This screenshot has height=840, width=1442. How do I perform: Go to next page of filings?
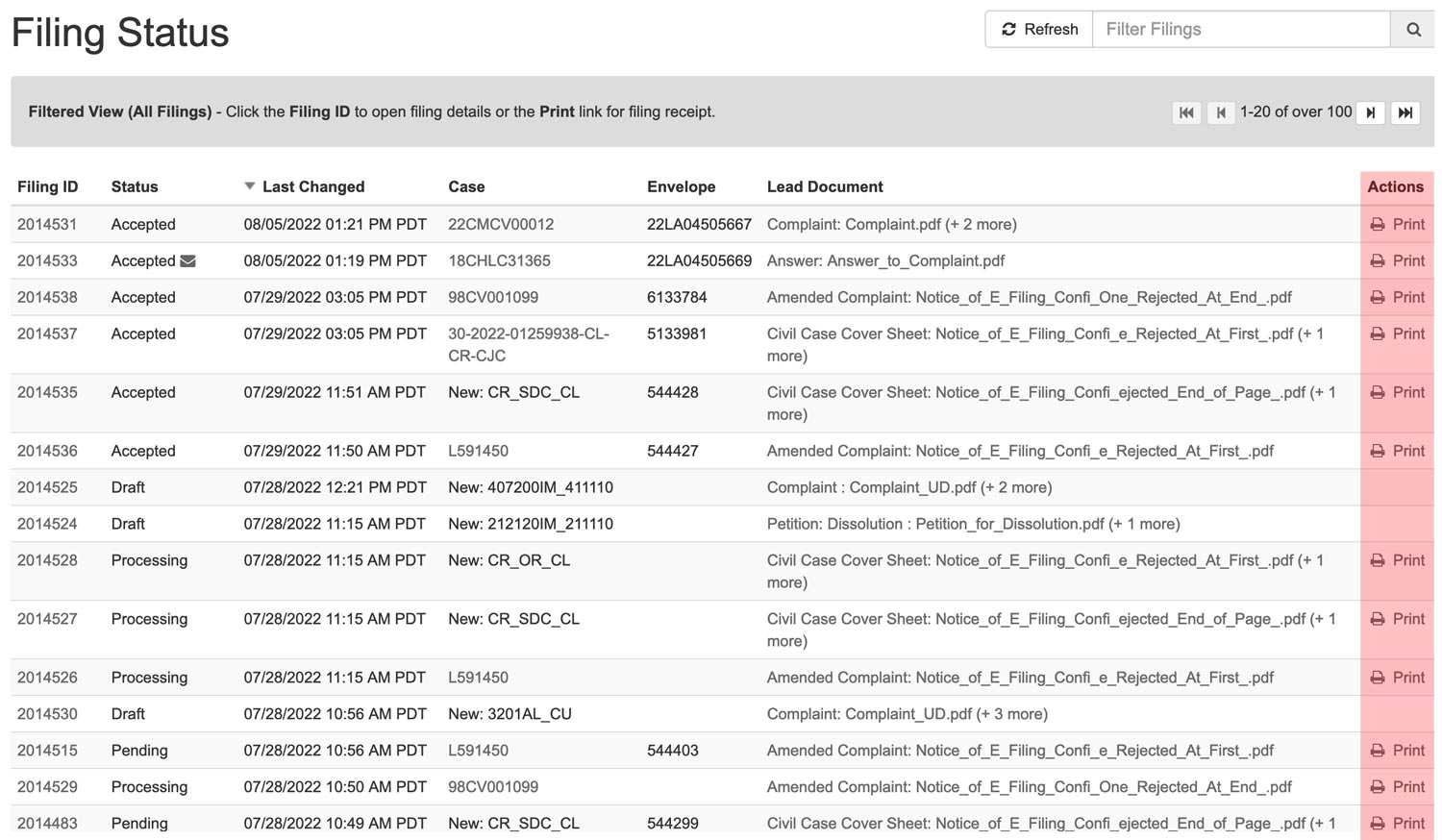click(x=1371, y=112)
